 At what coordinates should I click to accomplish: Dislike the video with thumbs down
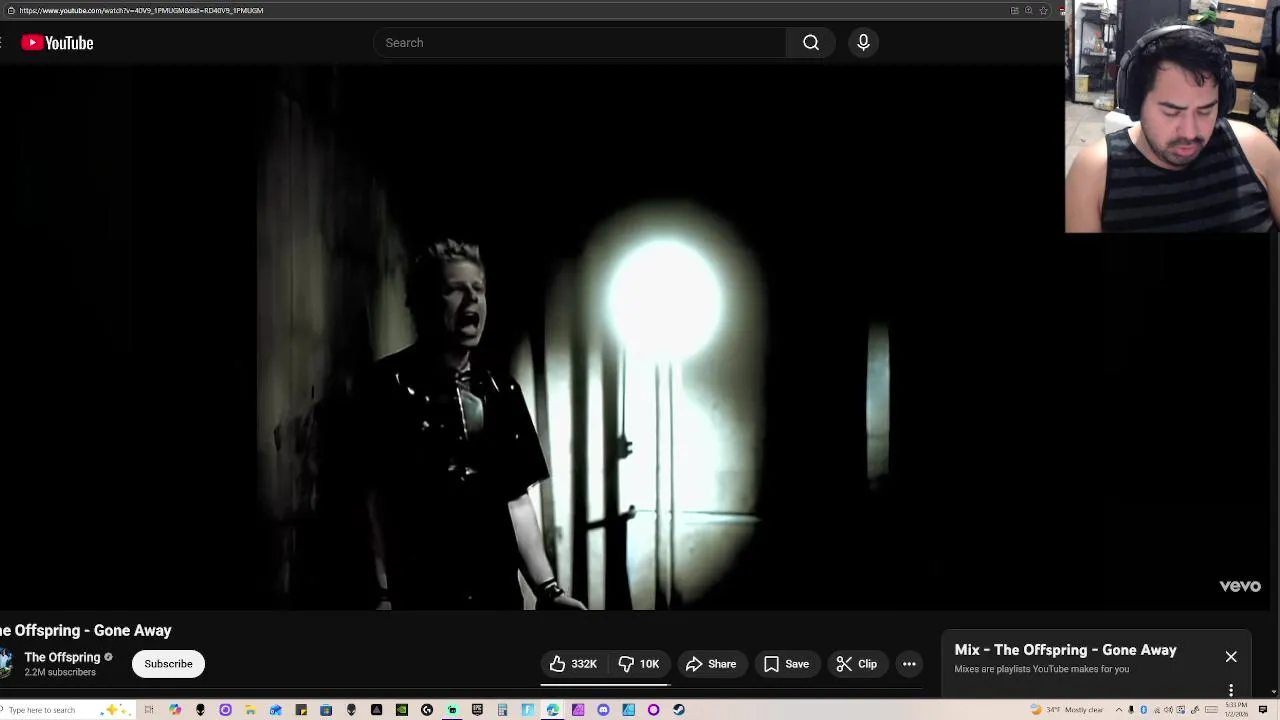[x=639, y=664]
